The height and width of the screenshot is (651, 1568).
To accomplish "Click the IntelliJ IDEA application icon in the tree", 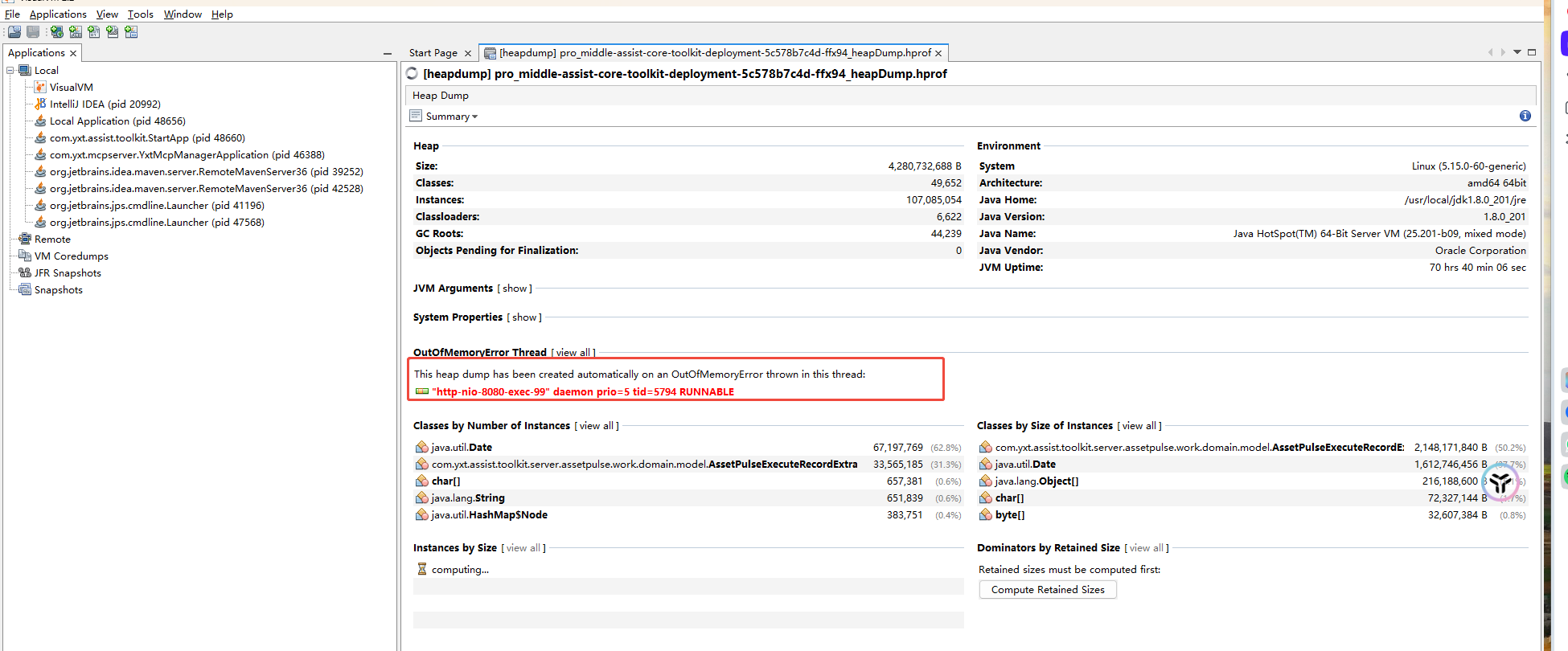I will click(40, 104).
